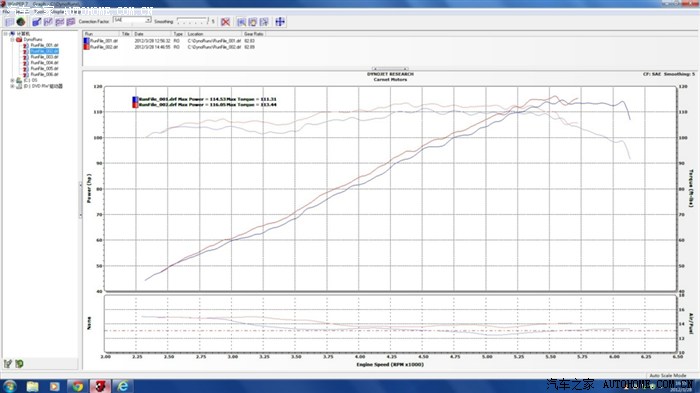Open Google Chrome from the taskbar

(x=78, y=386)
